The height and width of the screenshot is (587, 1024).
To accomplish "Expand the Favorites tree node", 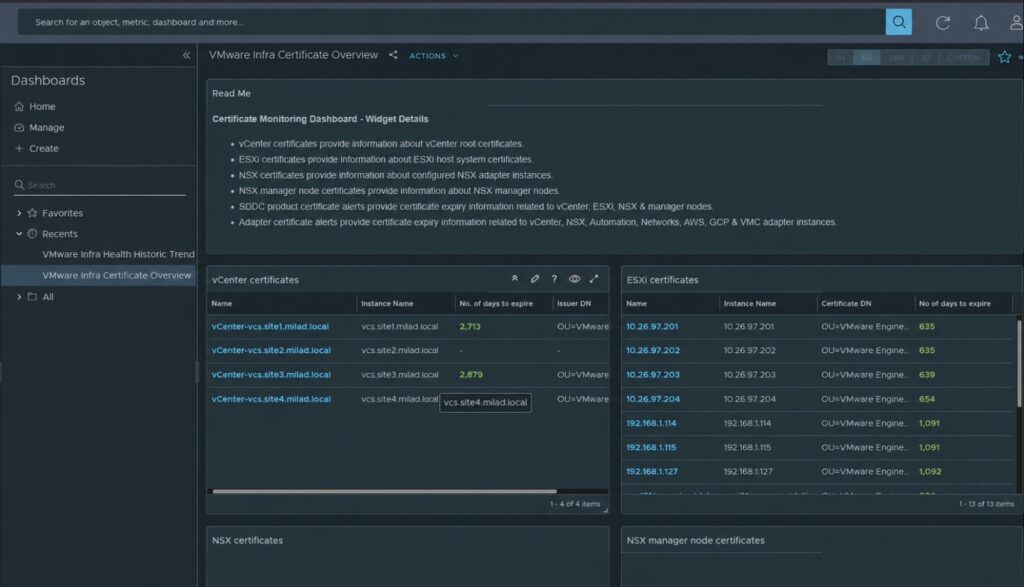I will [x=19, y=213].
